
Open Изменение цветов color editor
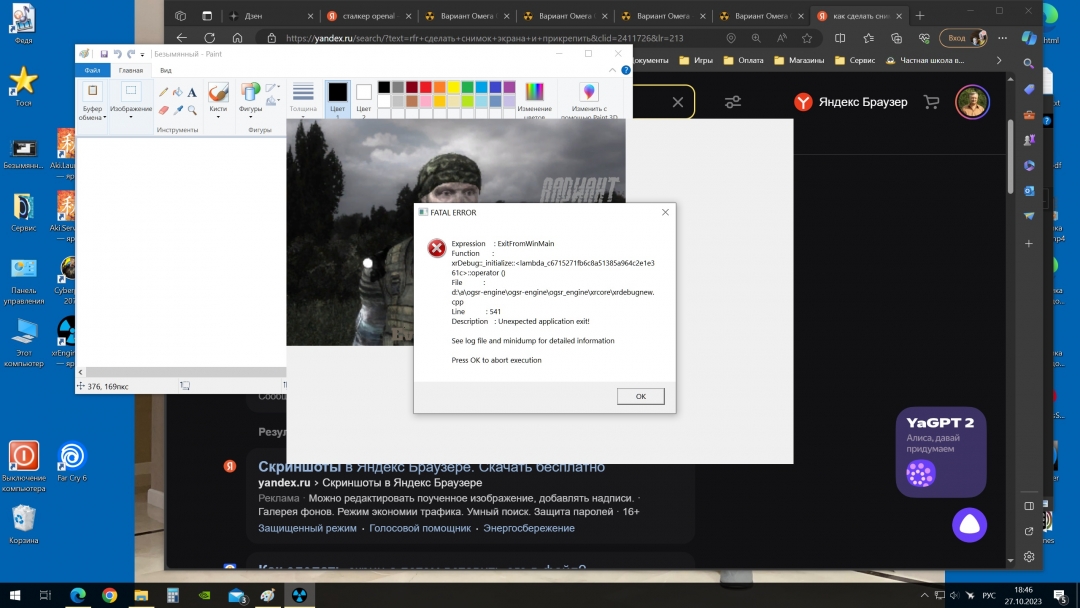534,99
